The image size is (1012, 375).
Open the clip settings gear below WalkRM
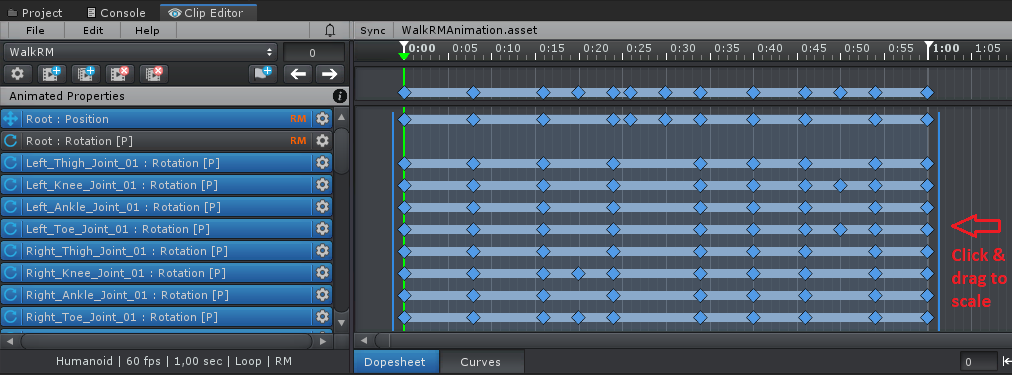pyautogui.click(x=17, y=74)
